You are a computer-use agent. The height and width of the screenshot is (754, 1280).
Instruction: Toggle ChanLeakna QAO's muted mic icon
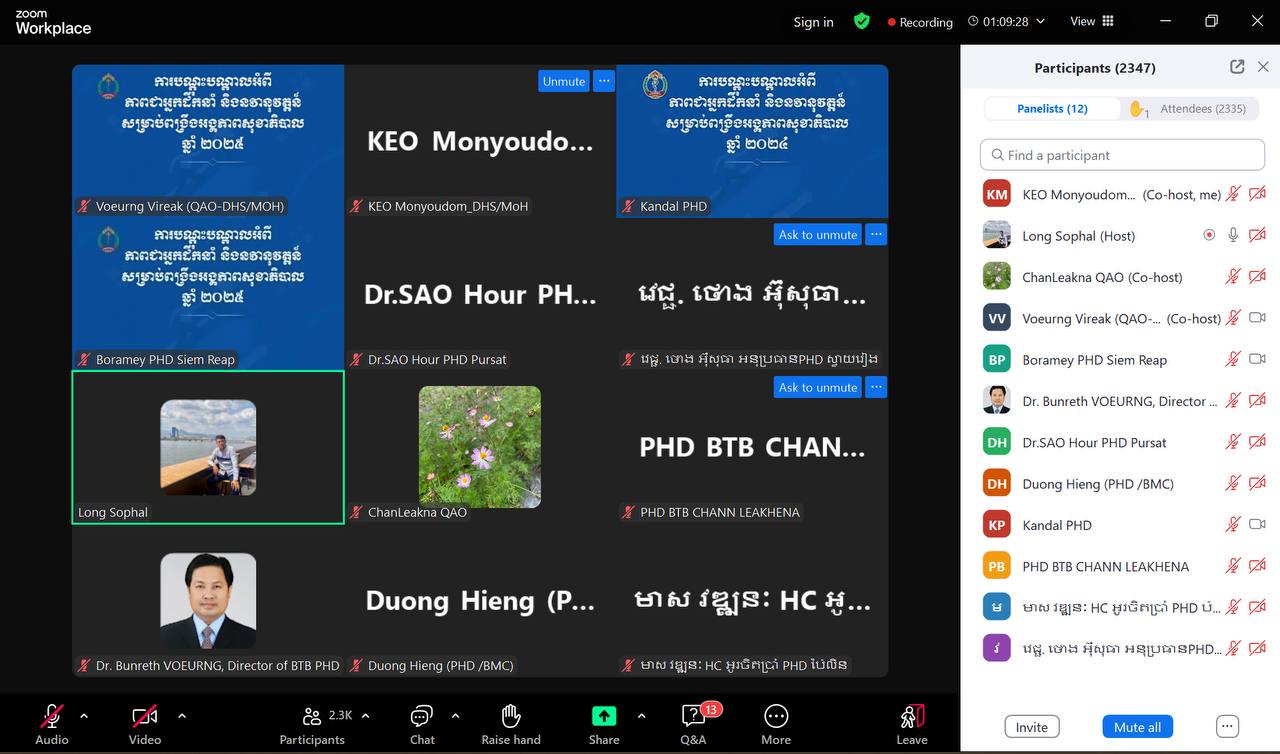tap(1233, 277)
